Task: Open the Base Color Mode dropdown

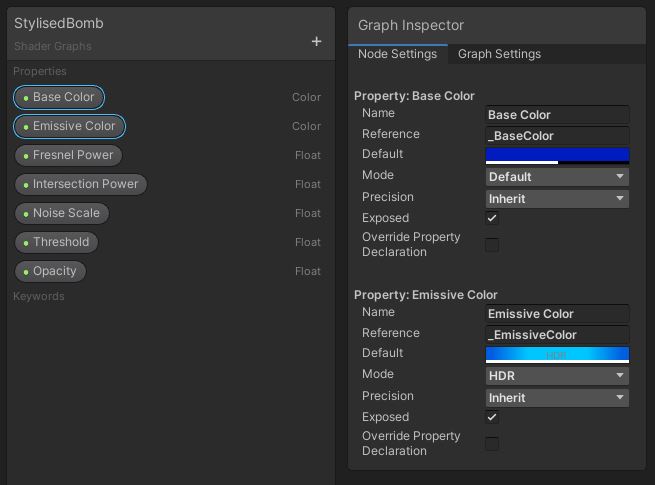Action: 557,177
